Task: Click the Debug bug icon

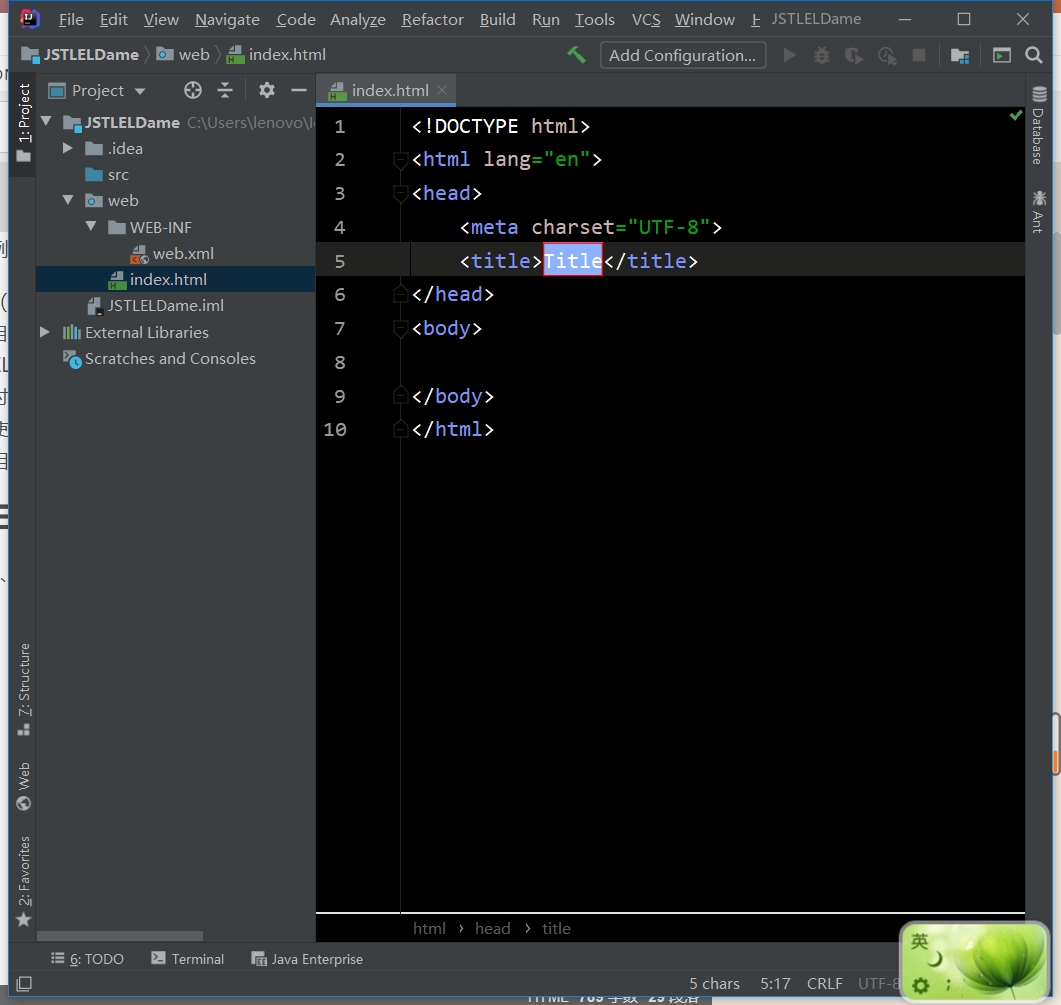Action: click(x=821, y=55)
